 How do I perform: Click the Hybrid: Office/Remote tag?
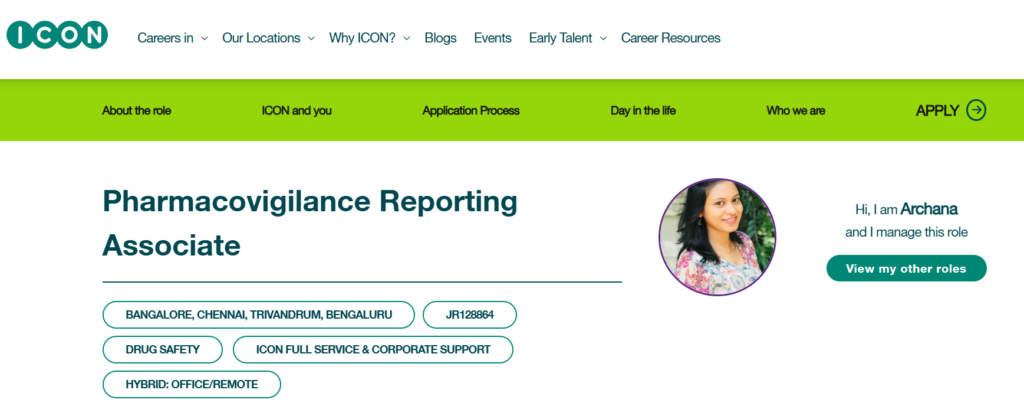point(191,384)
